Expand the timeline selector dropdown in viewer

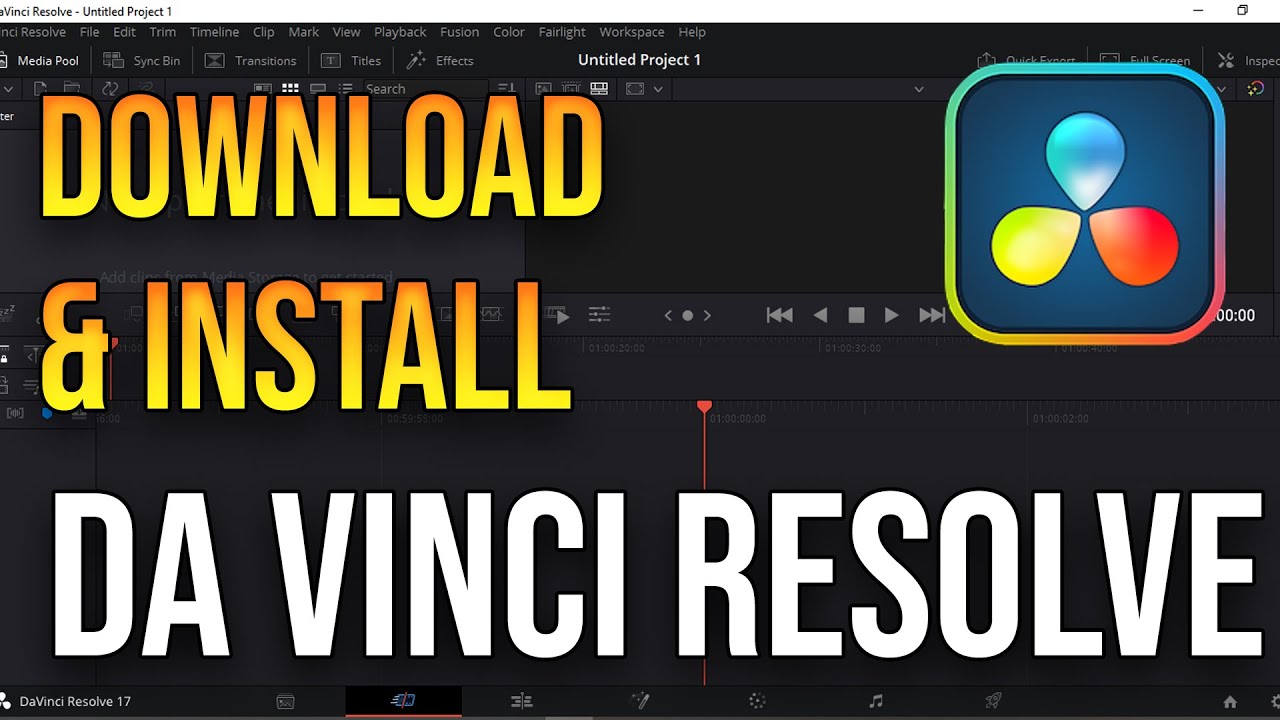tap(919, 89)
